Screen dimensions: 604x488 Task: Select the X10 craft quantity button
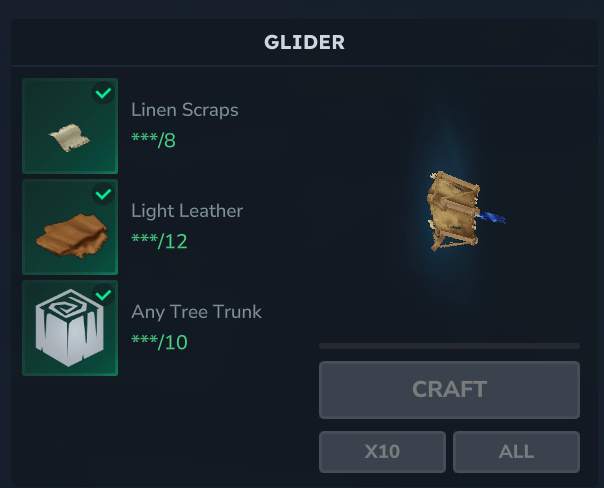pos(382,451)
